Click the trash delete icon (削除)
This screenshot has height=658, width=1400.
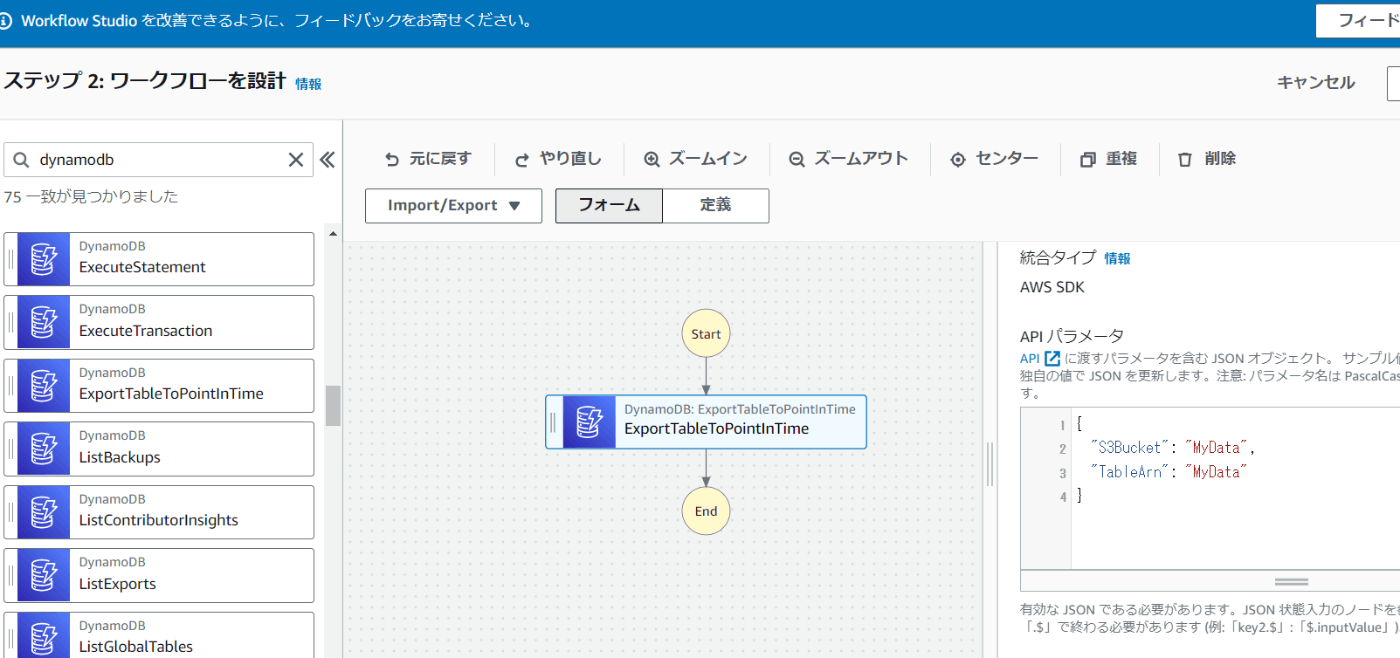(1185, 159)
